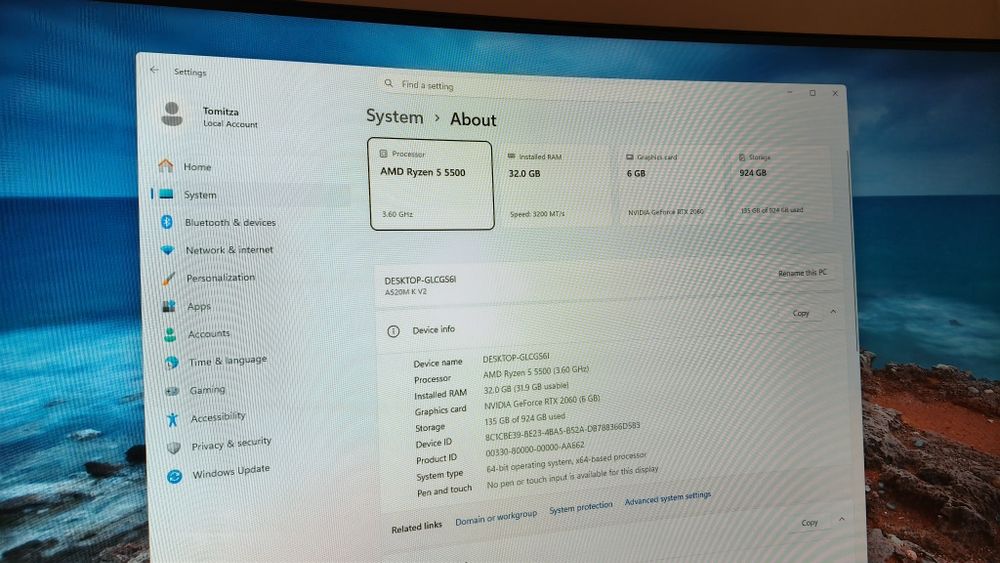1000x563 pixels.
Task: Click '135 GB of 924 GB used' row value
Action: [524, 419]
